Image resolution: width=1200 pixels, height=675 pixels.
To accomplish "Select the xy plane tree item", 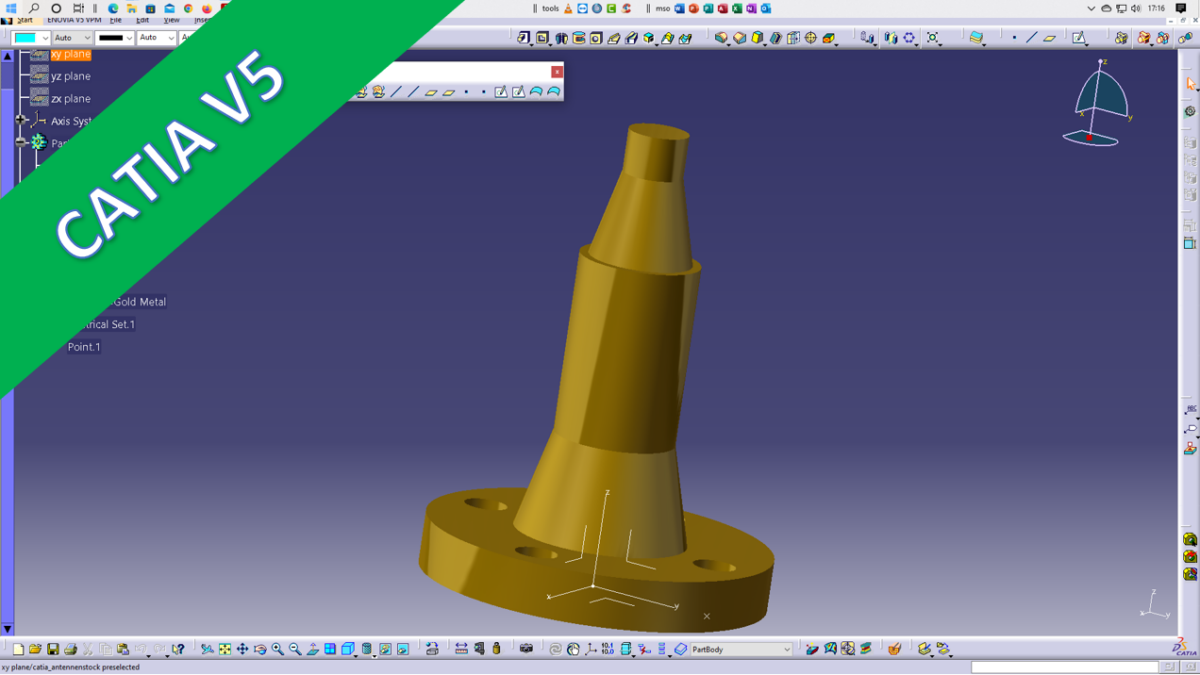I will (x=70, y=54).
